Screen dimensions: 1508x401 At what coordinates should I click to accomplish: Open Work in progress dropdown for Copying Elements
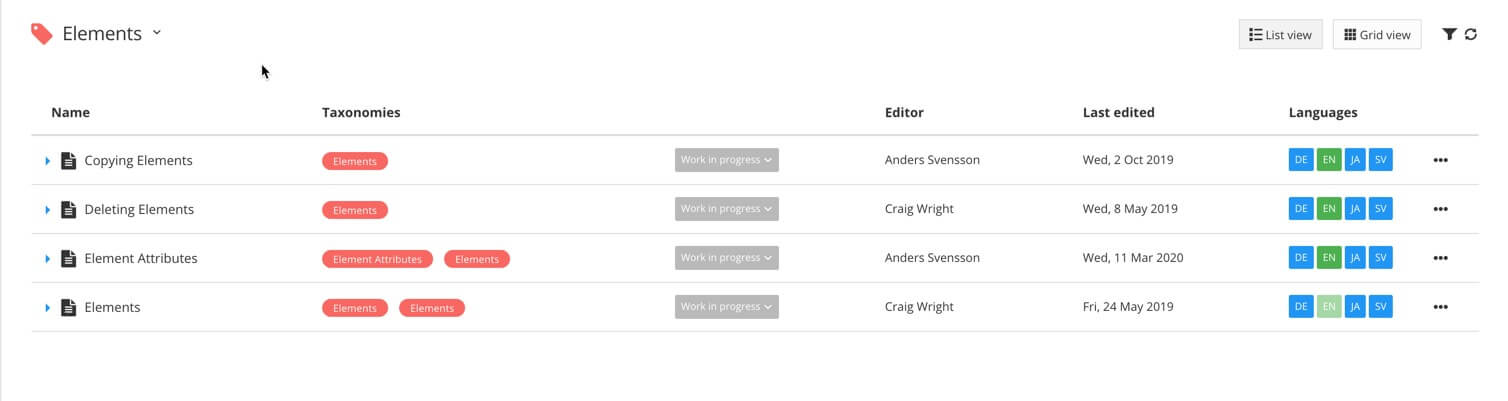click(726, 160)
